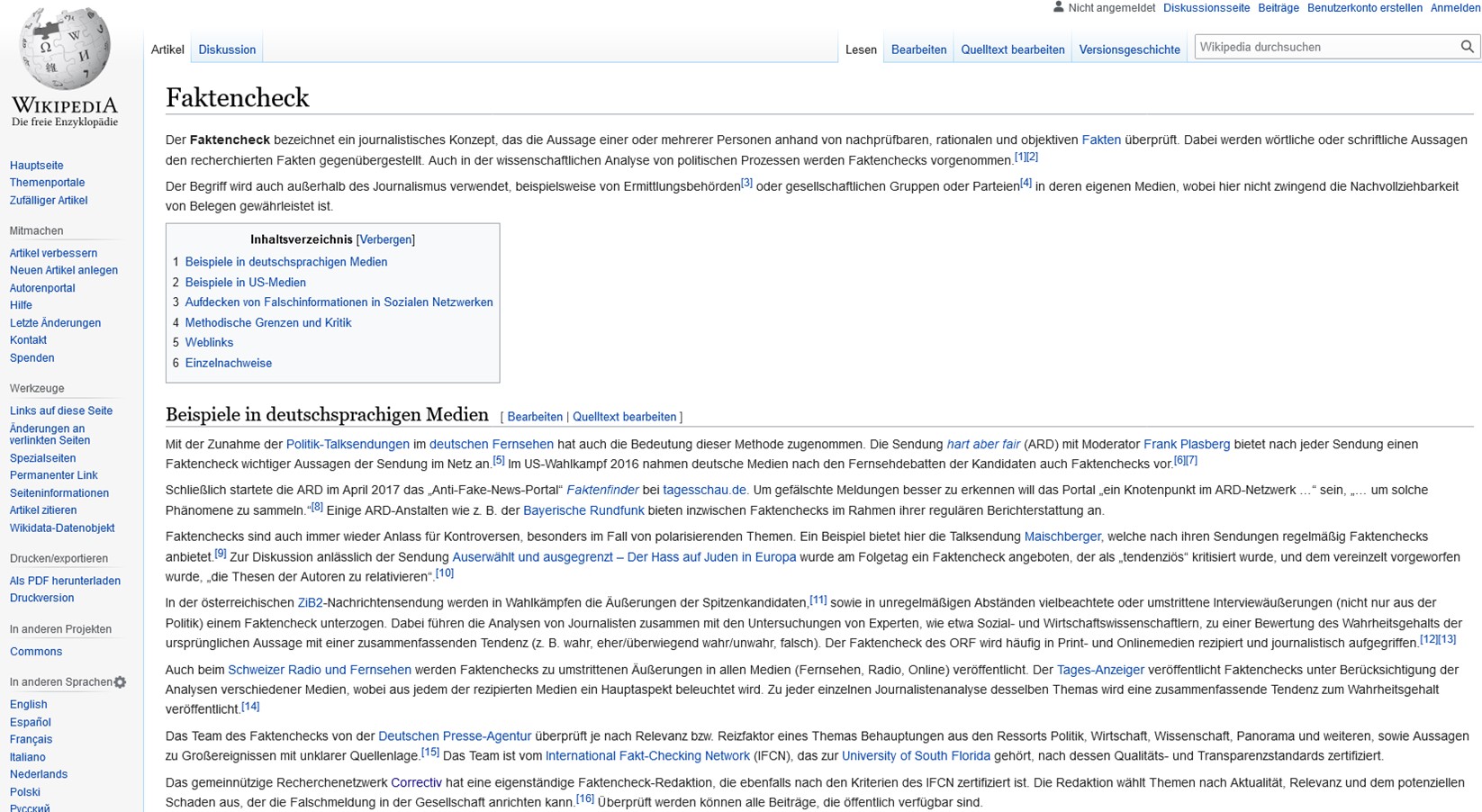Edit section via Bearbeiten next to heading
The height and width of the screenshot is (812, 1482).
(534, 417)
